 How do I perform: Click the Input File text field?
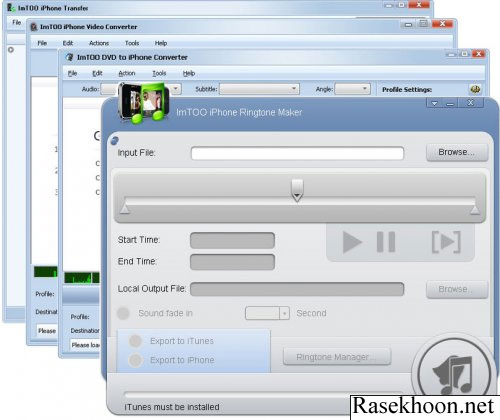pos(297,153)
